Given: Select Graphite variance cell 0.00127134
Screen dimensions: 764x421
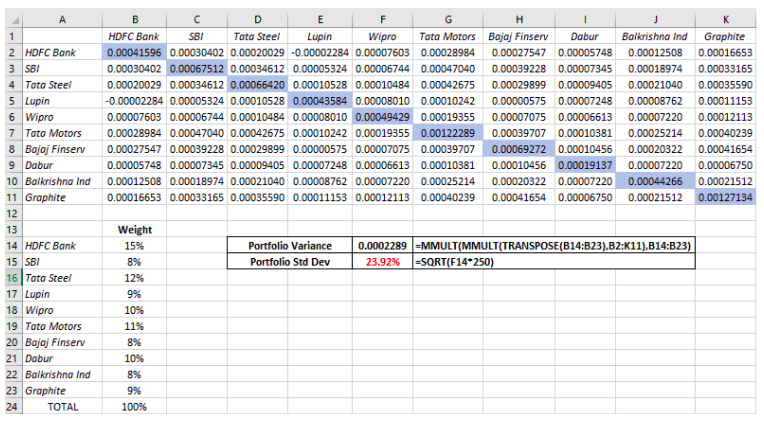Looking at the screenshot, I should tap(726, 197).
